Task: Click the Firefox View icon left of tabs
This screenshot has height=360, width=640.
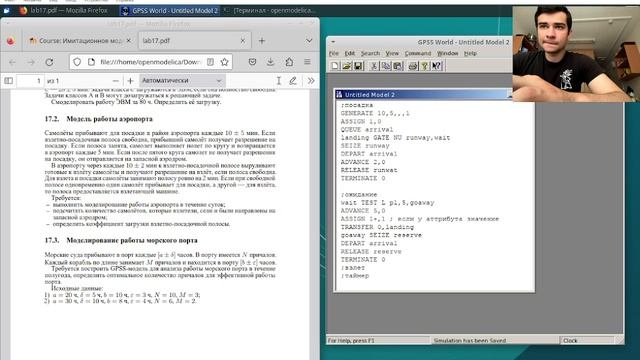Action: click(x=11, y=41)
